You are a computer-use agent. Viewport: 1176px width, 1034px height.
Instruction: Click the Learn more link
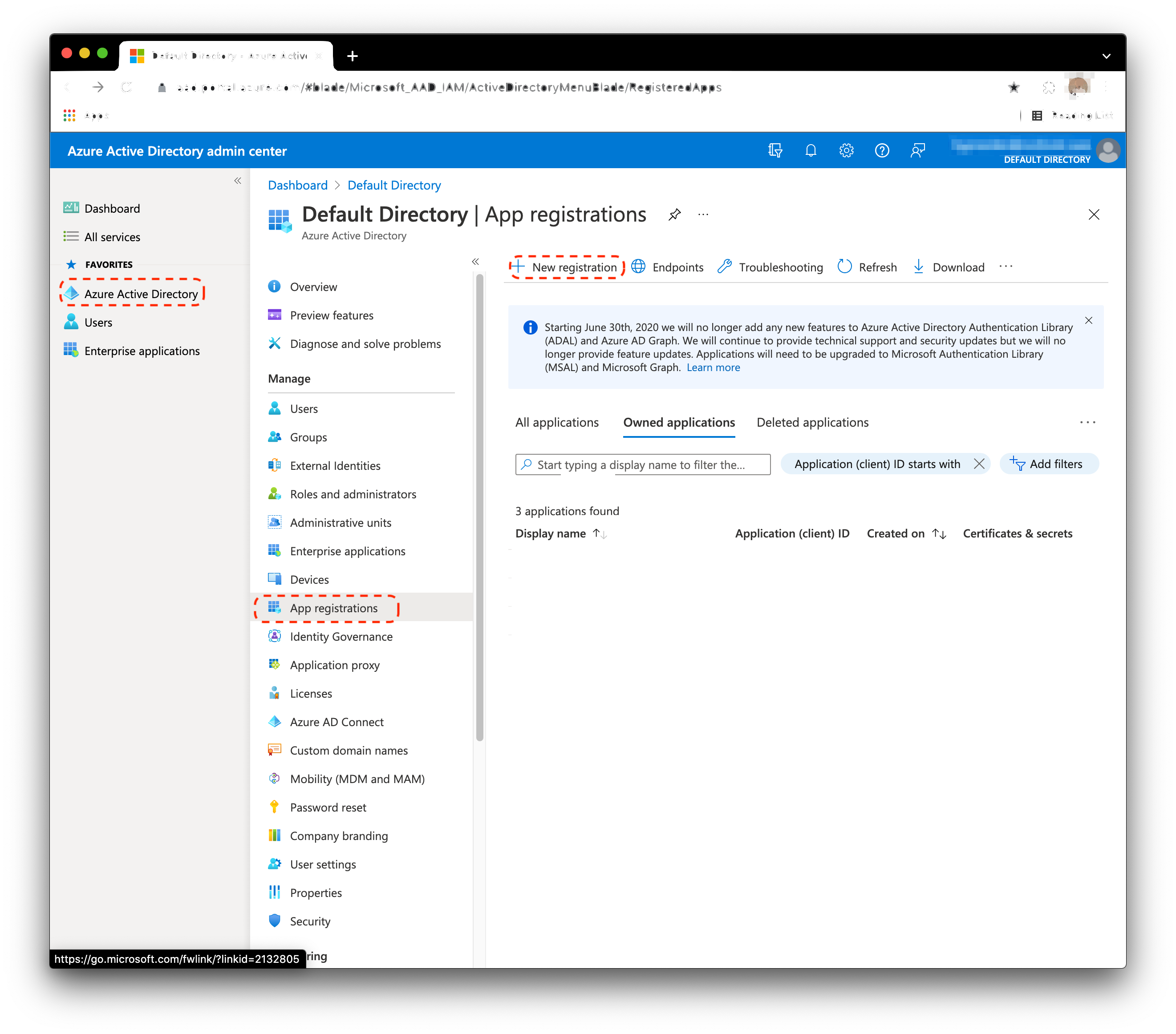pos(713,368)
